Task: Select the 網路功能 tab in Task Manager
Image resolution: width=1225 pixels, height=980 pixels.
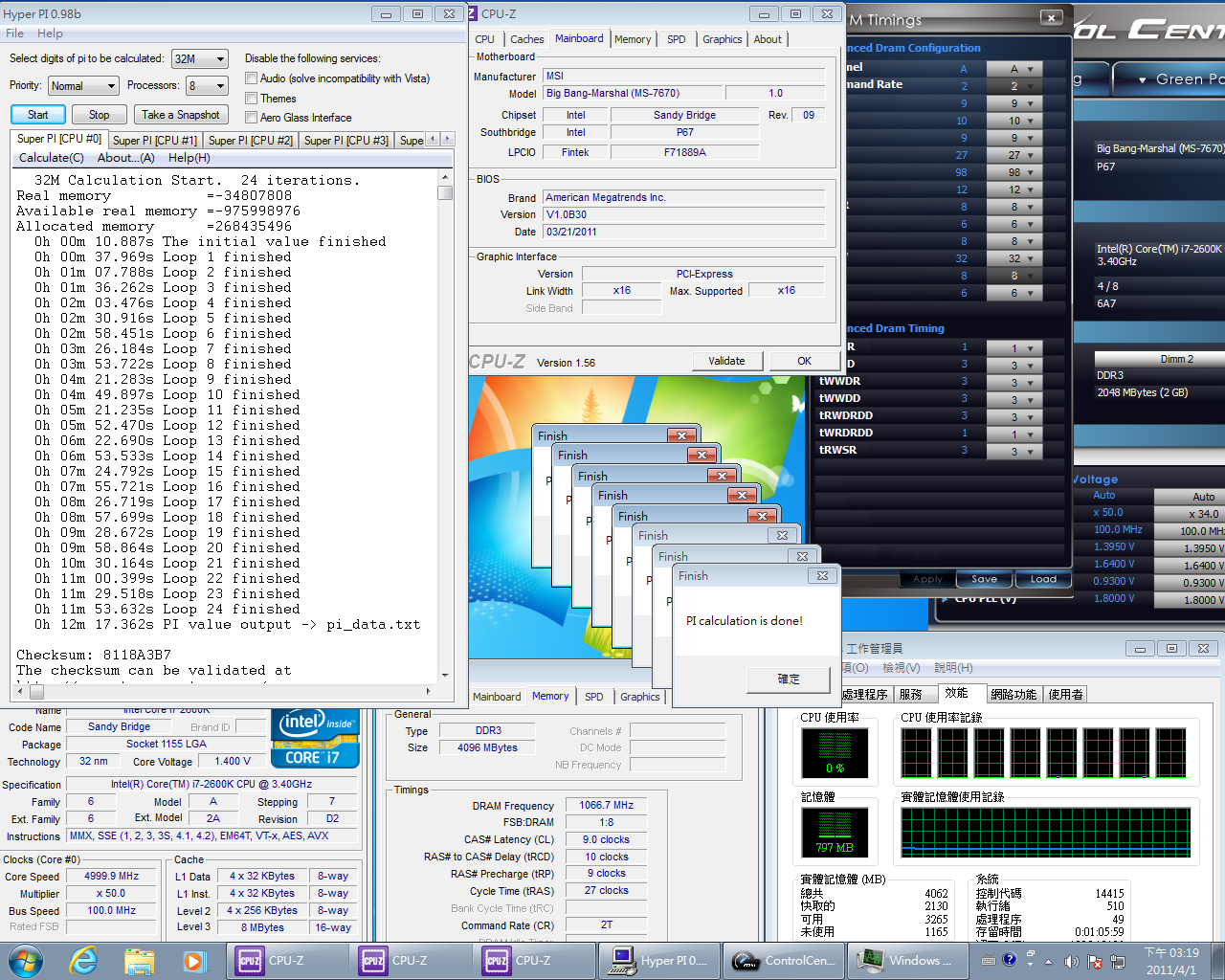Action: pyautogui.click(x=1013, y=695)
